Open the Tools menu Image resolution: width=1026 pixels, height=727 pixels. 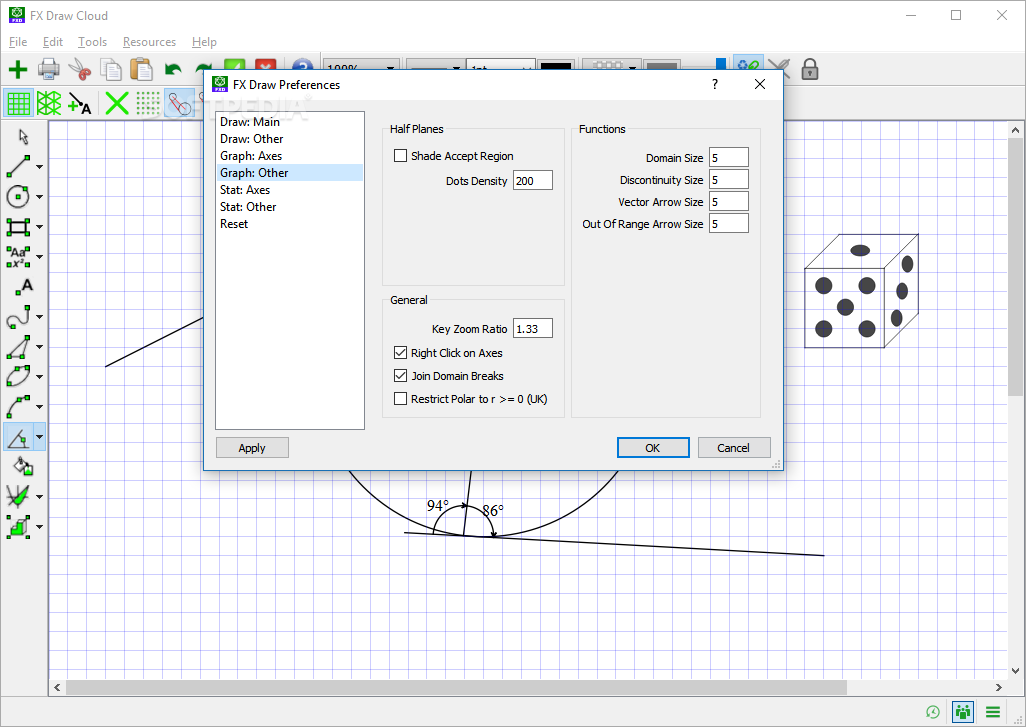pos(92,42)
